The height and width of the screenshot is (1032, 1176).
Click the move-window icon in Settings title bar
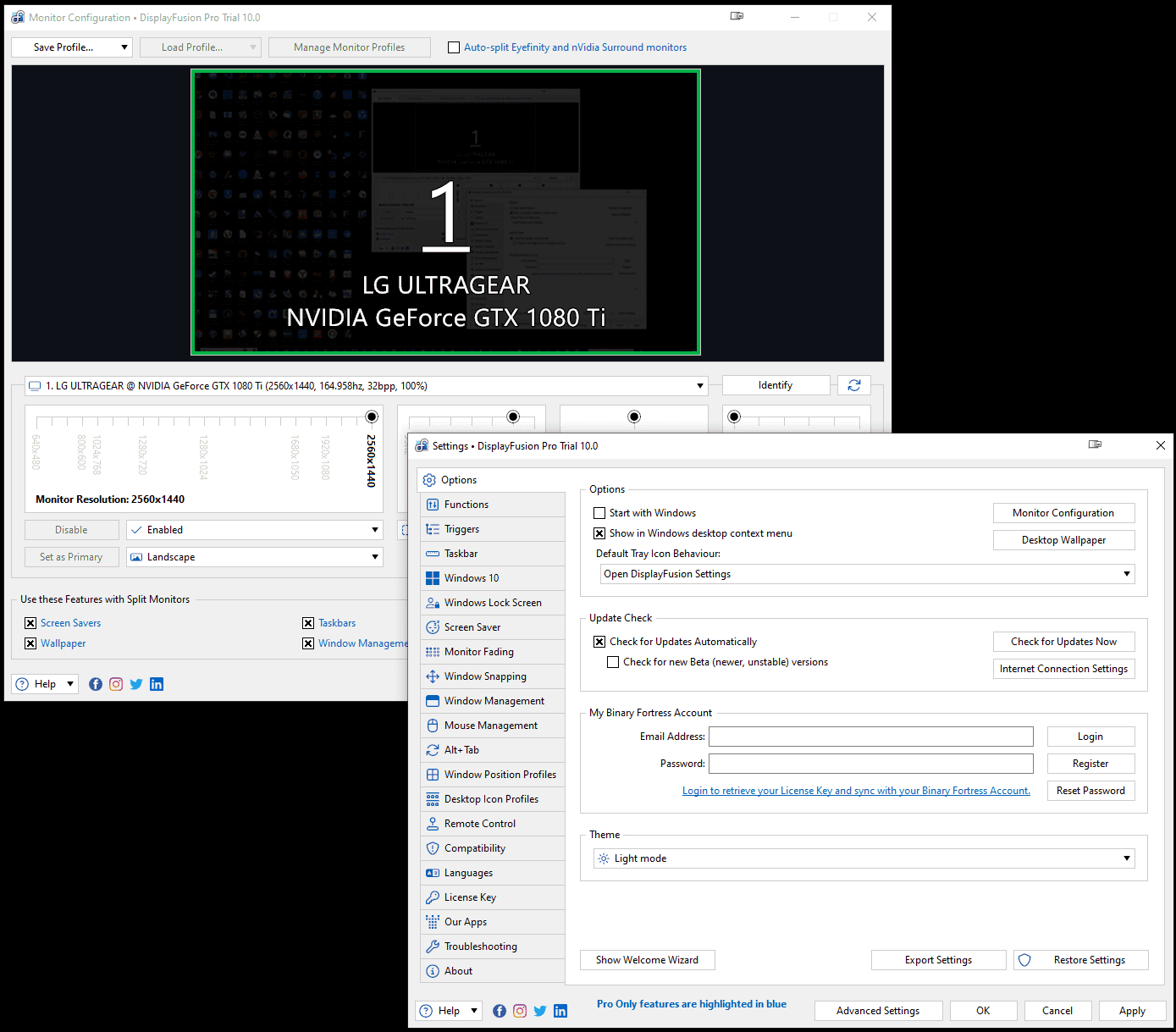pos(1095,444)
